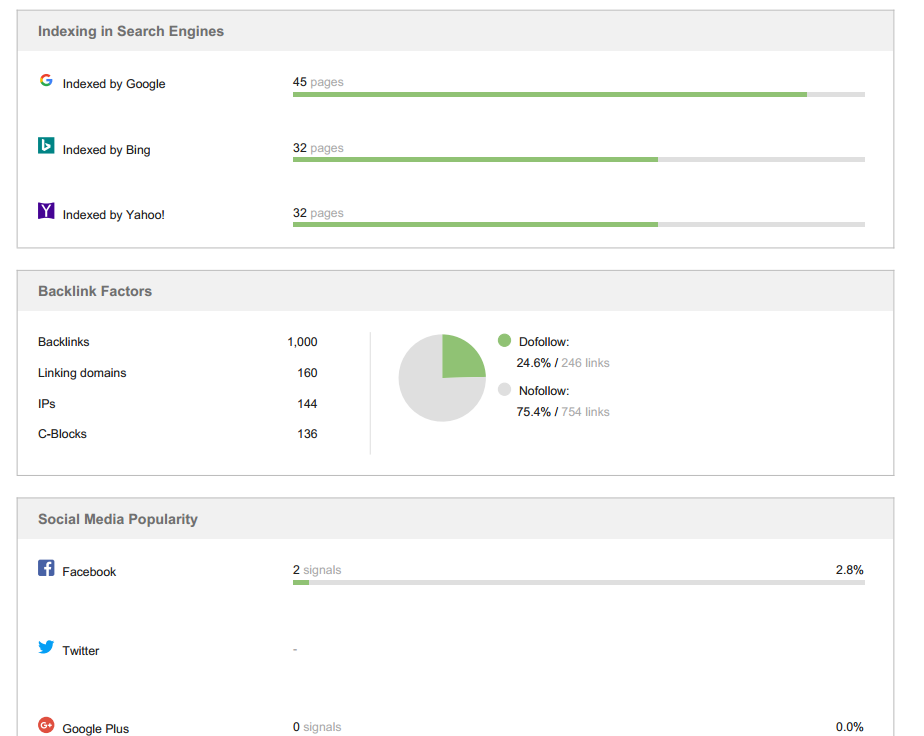Open the 754 links Nofollow list
Image resolution: width=924 pixels, height=736 pixels.
point(585,411)
